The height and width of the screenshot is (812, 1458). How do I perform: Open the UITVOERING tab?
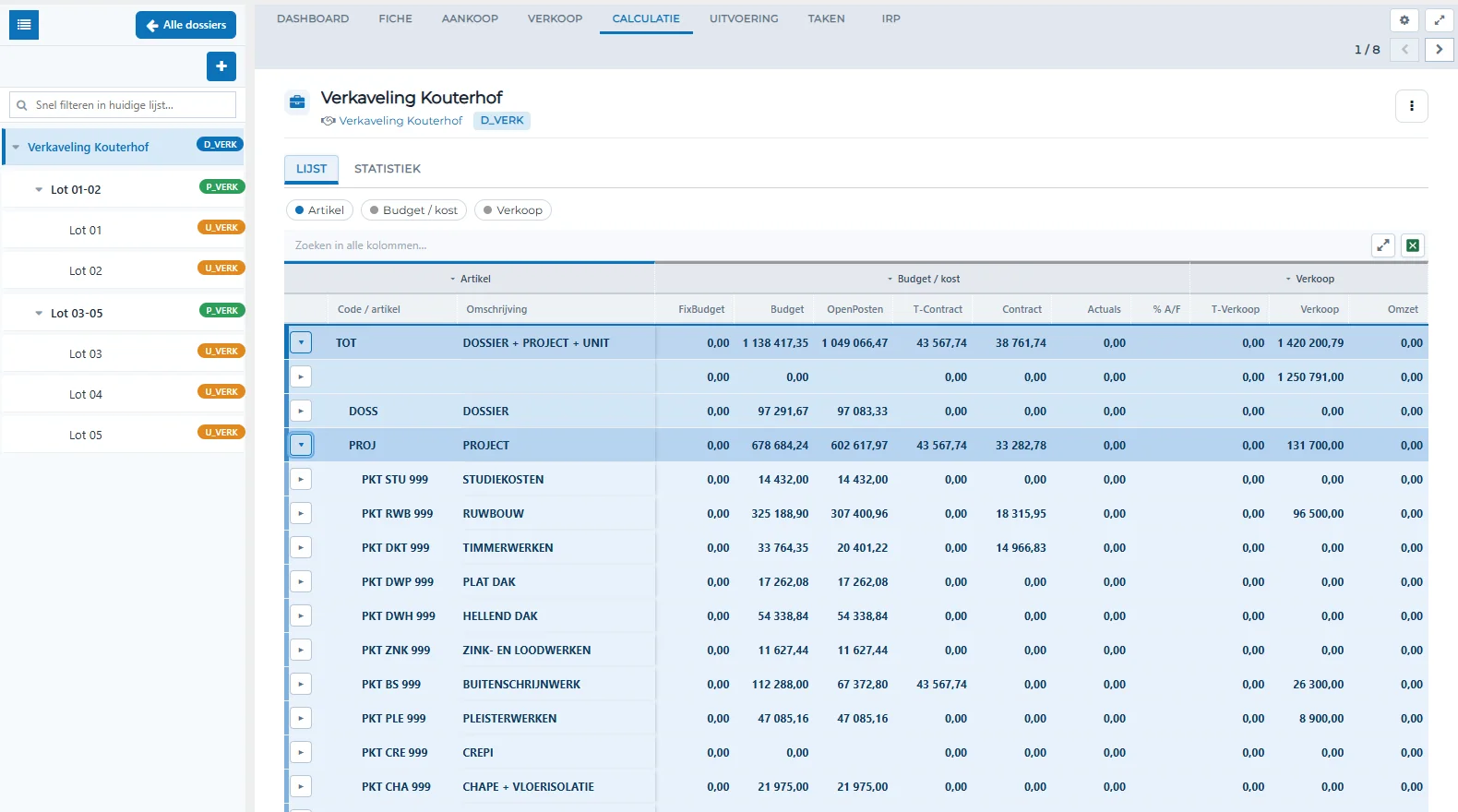744,18
